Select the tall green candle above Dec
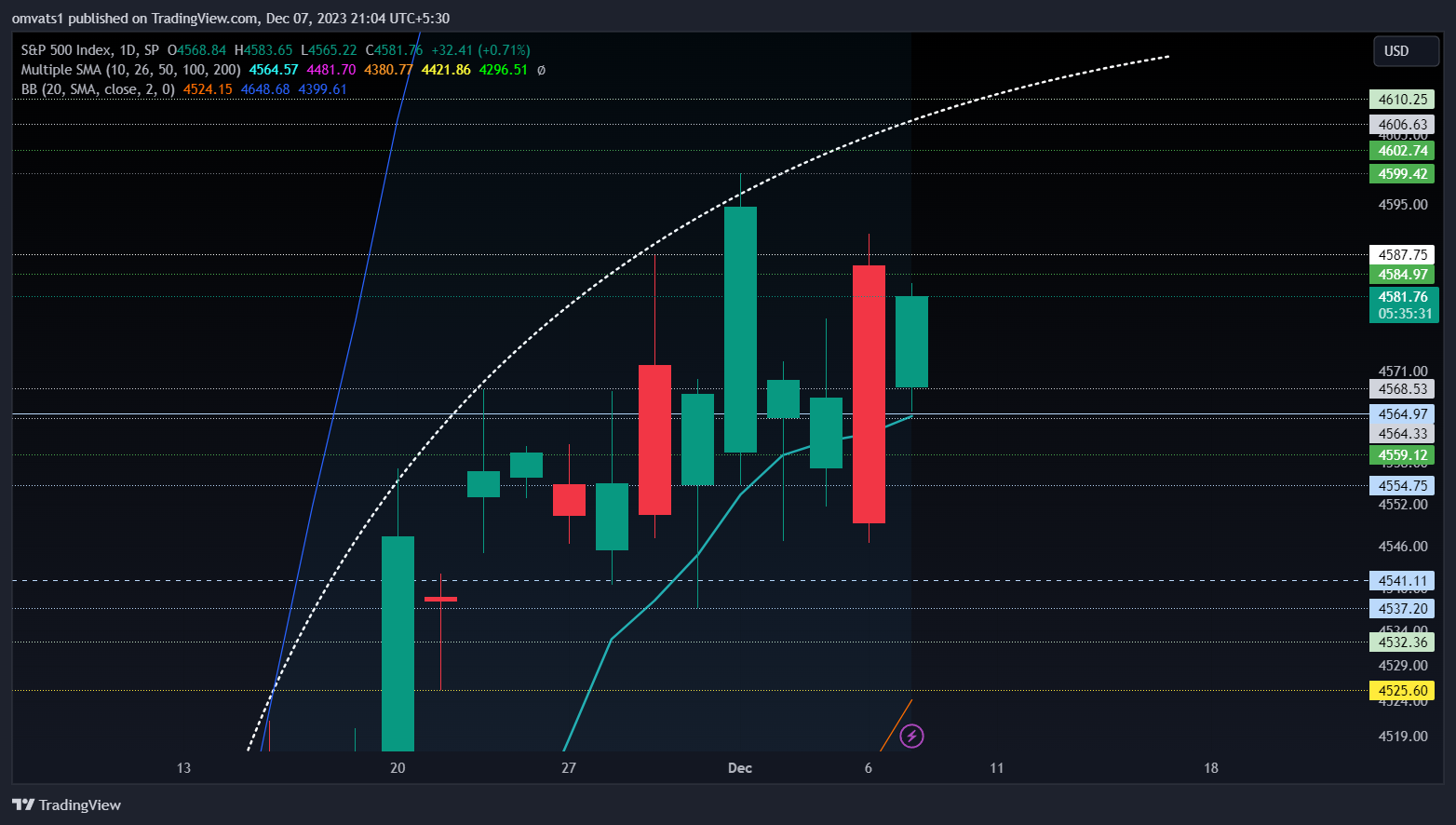 pos(740,330)
